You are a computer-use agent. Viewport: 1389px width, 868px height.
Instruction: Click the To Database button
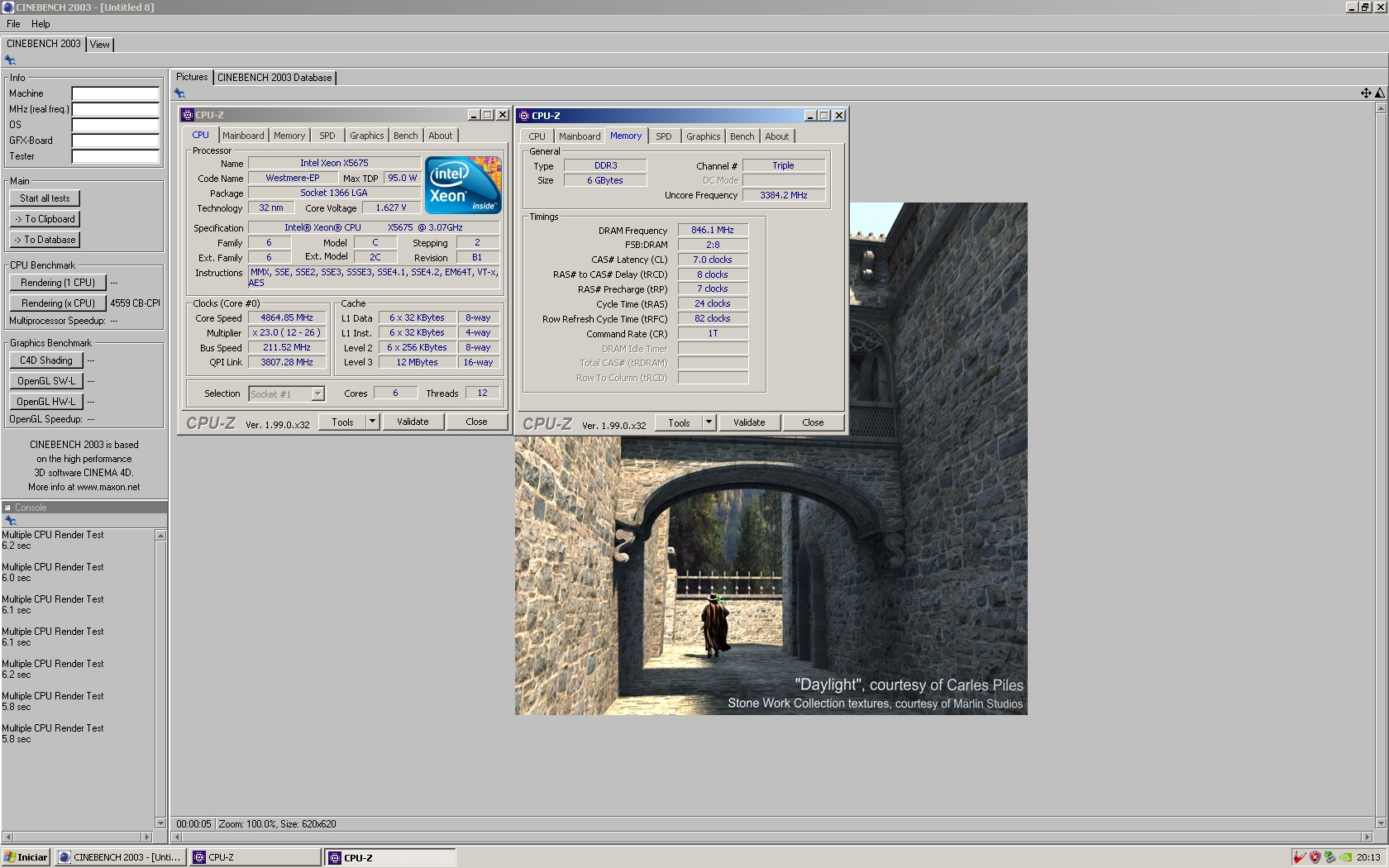[45, 240]
